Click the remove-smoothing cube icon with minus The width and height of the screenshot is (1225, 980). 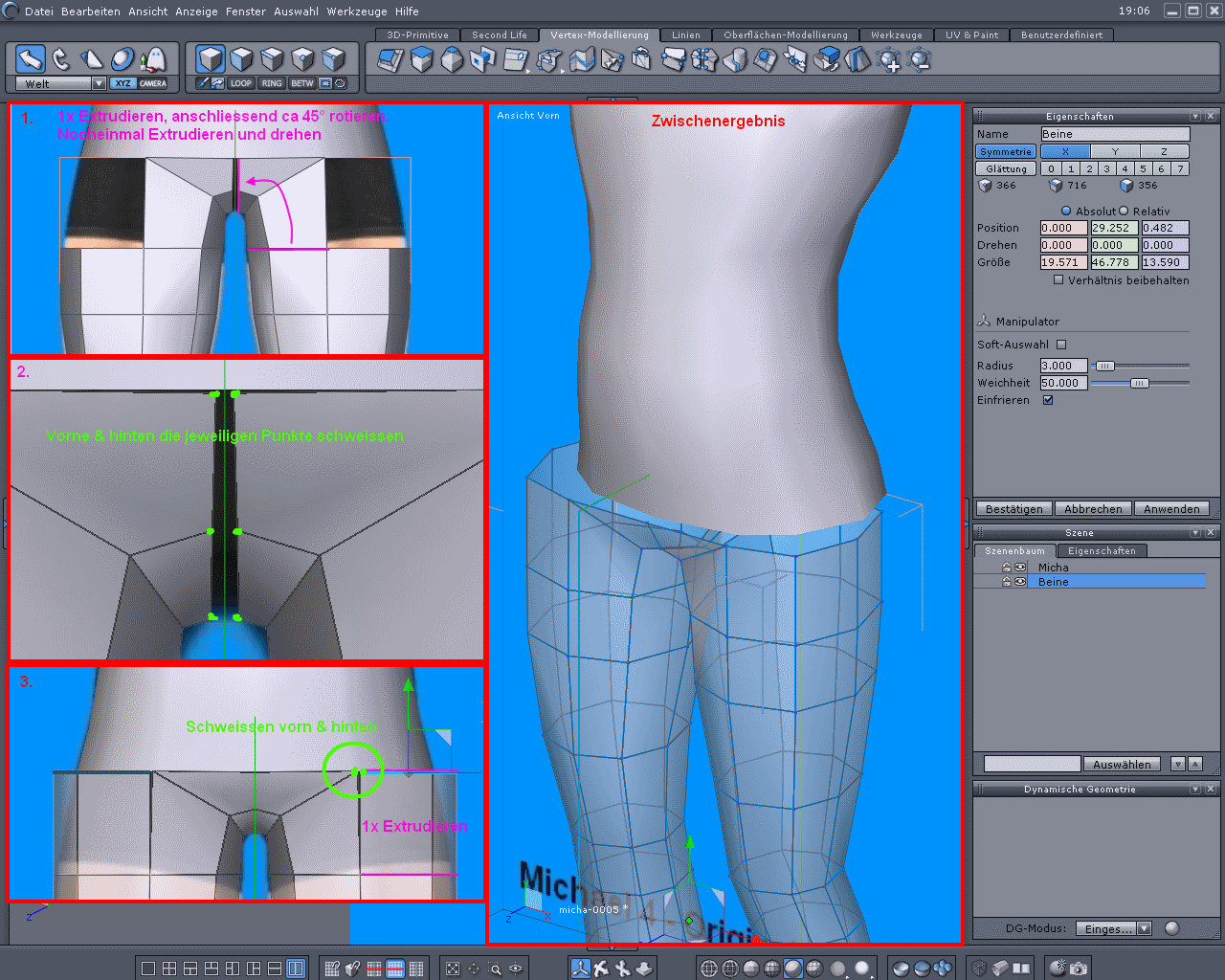point(920,60)
